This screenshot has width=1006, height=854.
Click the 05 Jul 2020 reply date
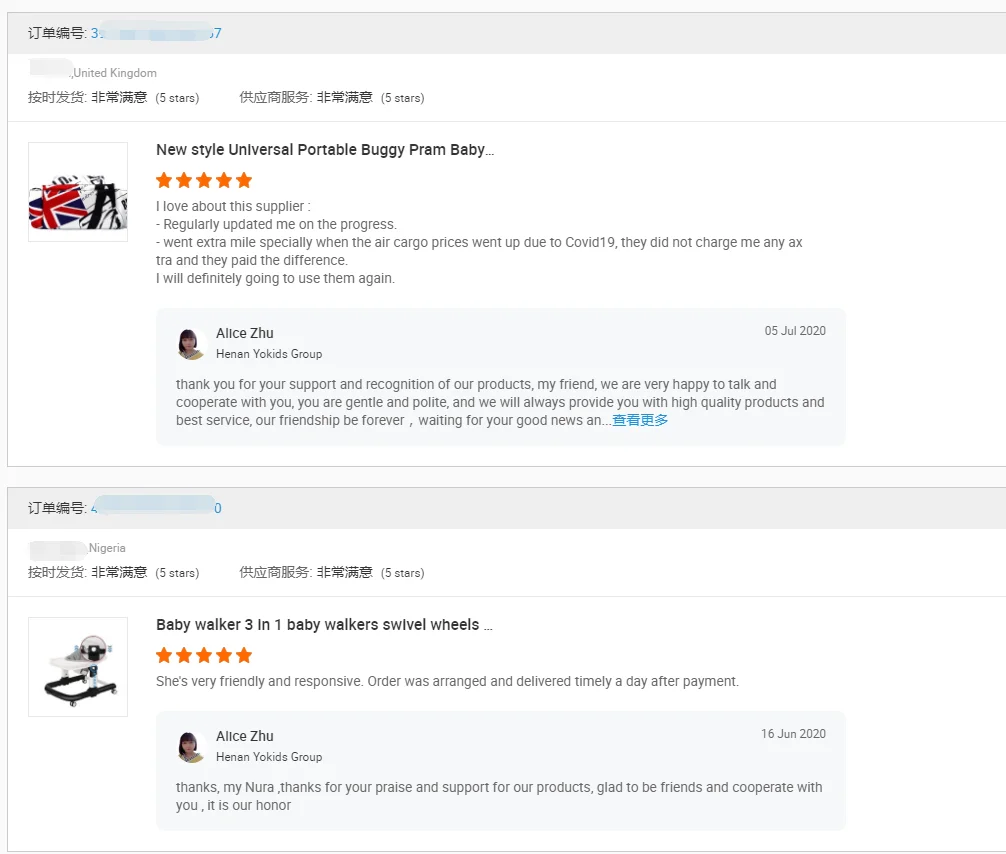(x=795, y=331)
